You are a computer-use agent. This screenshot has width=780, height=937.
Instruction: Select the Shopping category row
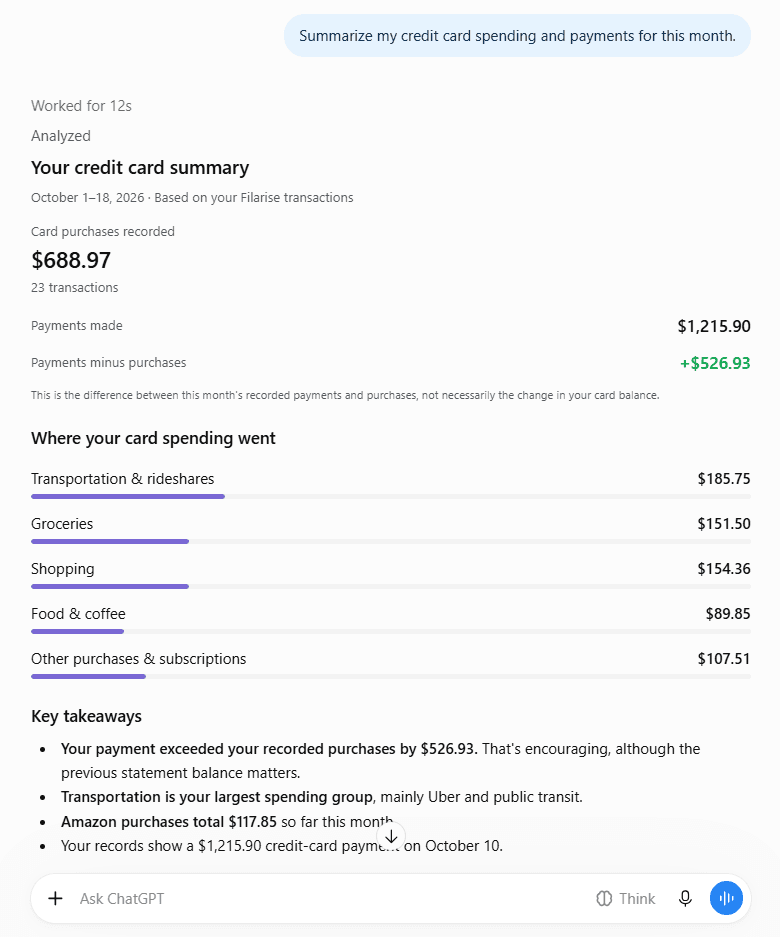(391, 575)
